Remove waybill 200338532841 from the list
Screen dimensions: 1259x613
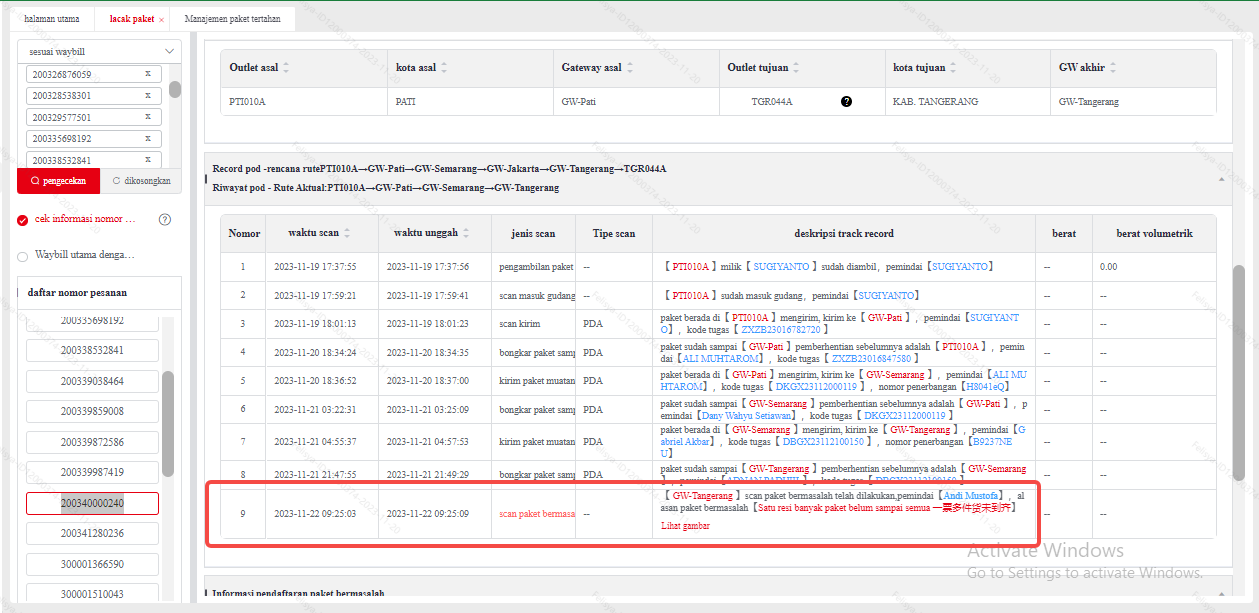click(148, 160)
